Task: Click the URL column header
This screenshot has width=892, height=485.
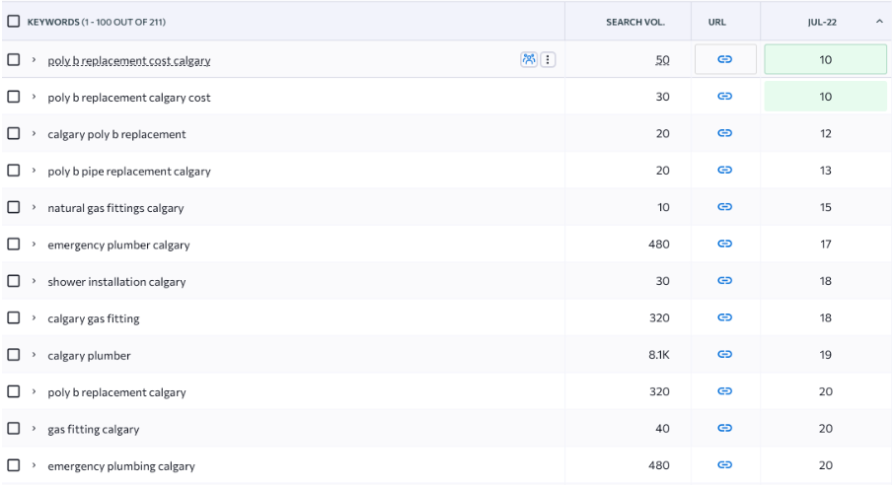Action: click(x=717, y=22)
